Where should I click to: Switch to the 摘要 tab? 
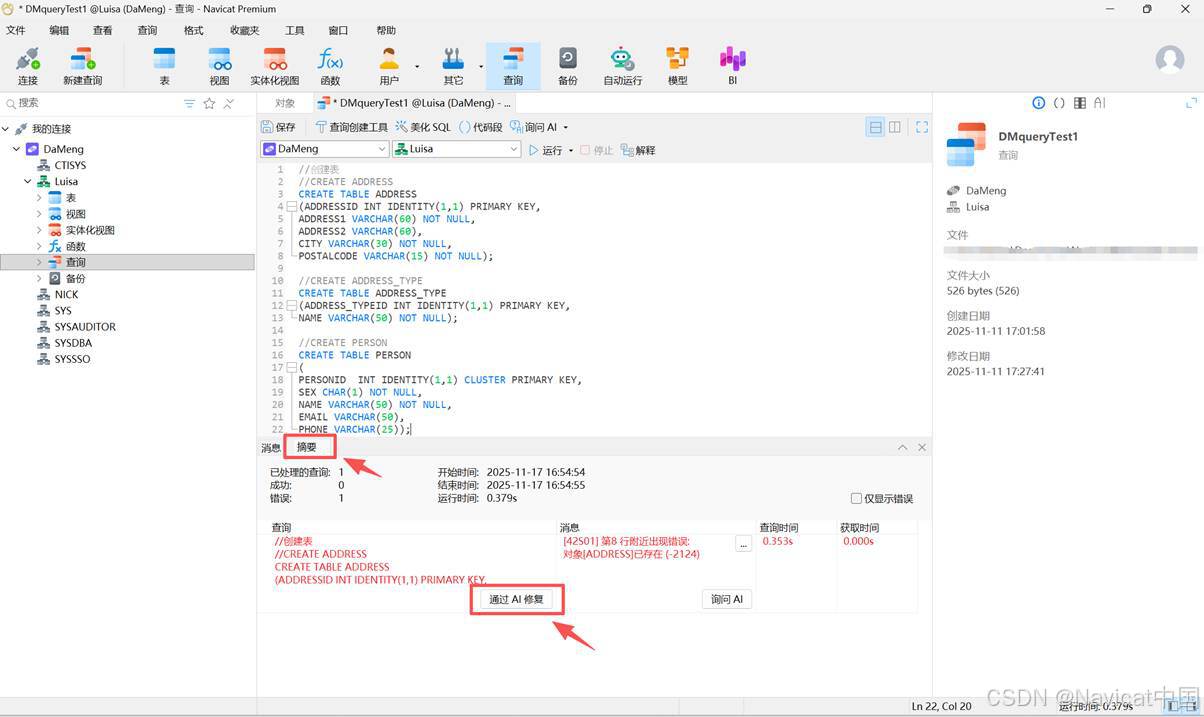[307, 447]
